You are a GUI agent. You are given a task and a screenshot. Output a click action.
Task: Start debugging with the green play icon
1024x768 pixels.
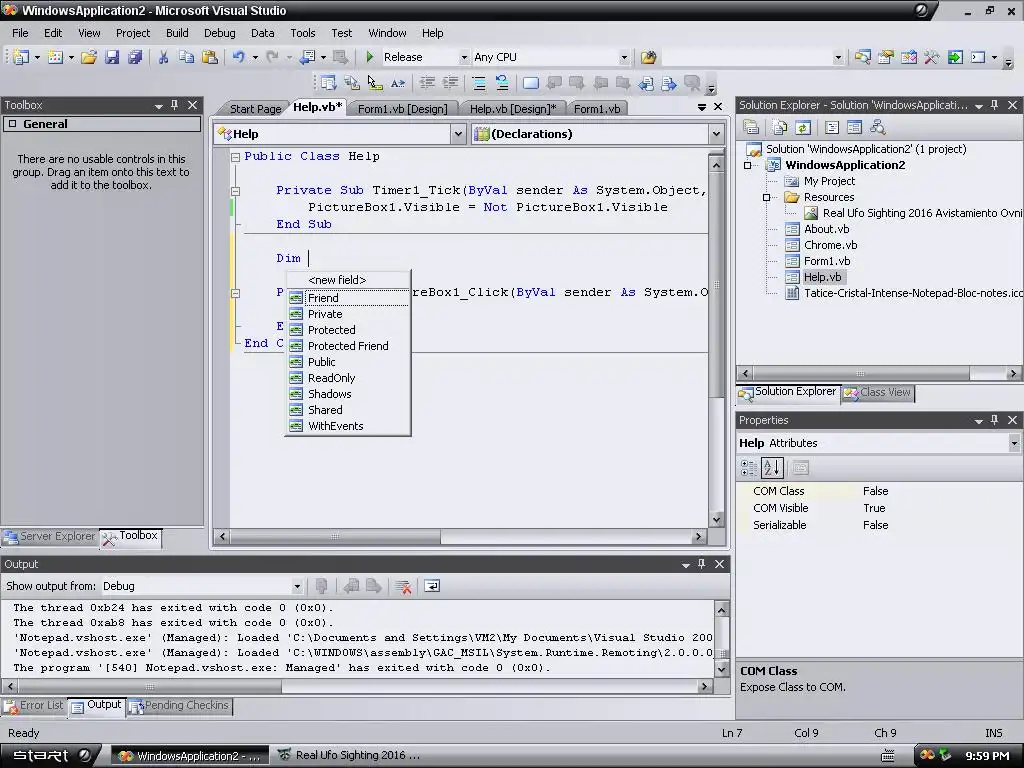[x=370, y=57]
